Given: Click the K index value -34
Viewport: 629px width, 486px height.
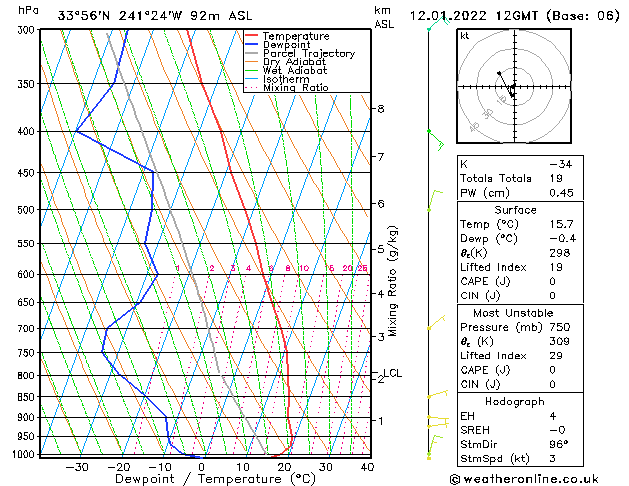Looking at the screenshot, I should tap(560, 164).
